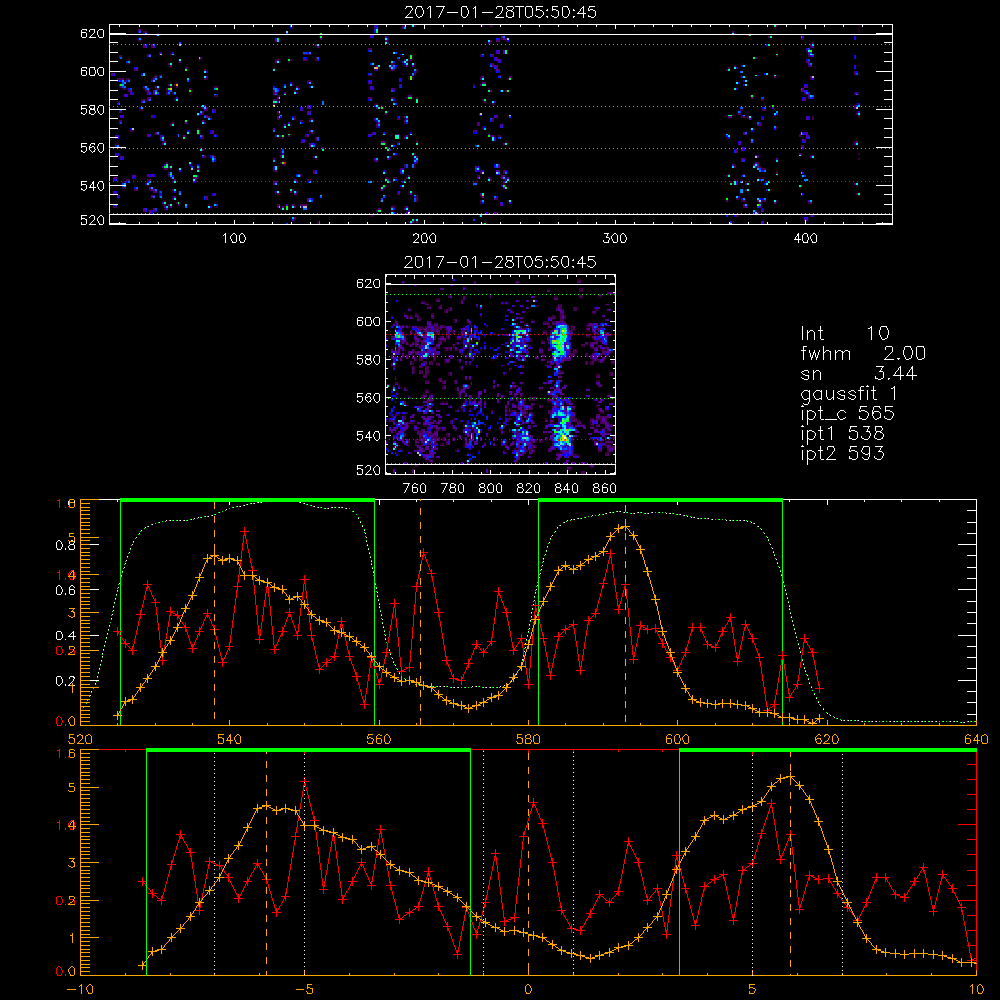Click x-axis label 200 on top plot
The height and width of the screenshot is (1000, 1000).
[424, 239]
